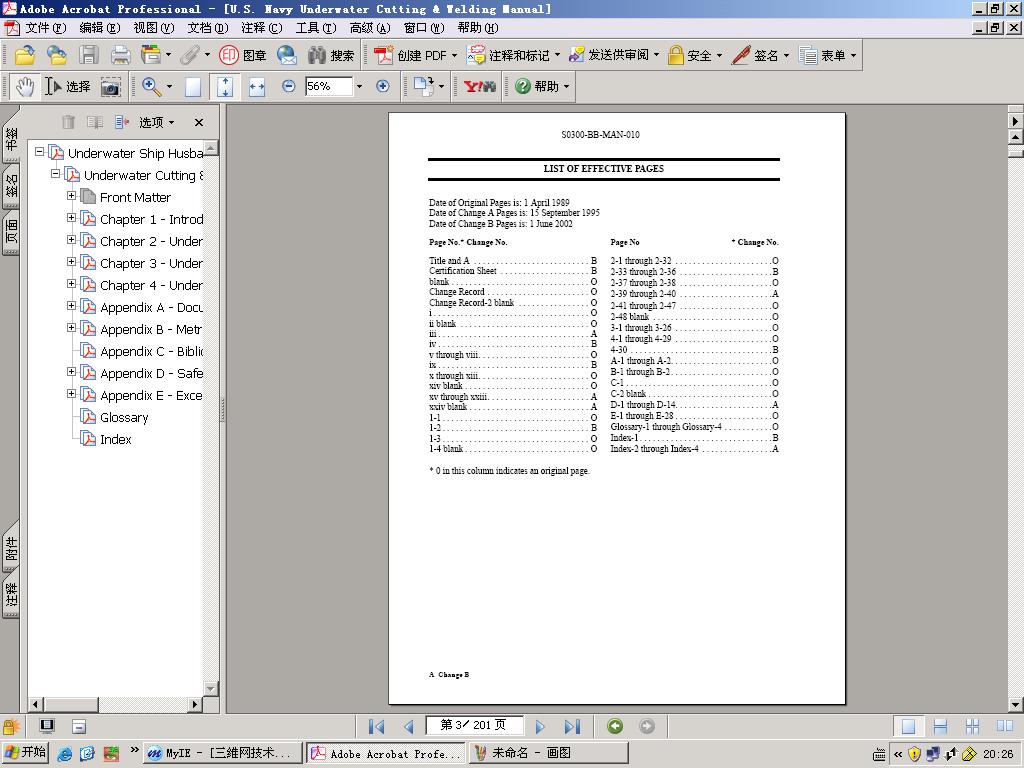This screenshot has height=768, width=1024.
Task: Click the binoculars Search button
Action: pos(331,56)
